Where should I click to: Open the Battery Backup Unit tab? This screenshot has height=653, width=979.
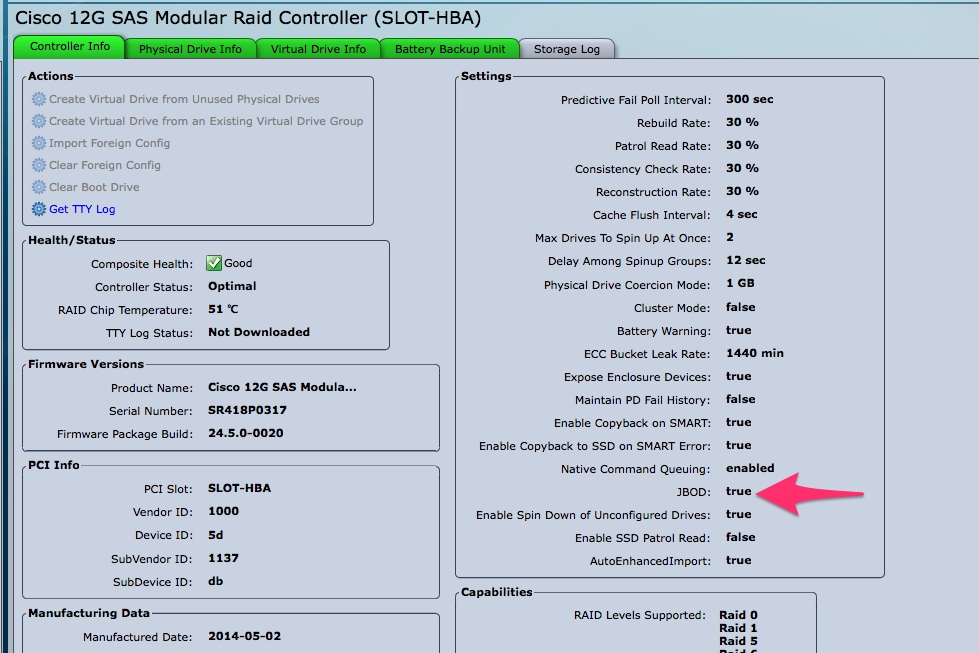point(450,49)
